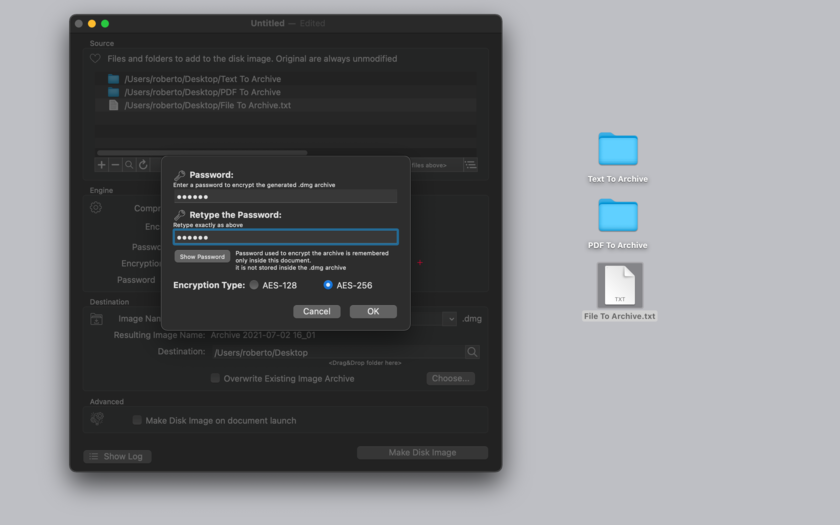Image resolution: width=840 pixels, height=525 pixels.
Task: Select /Users/roberto/Desktop/Text To Archive row
Action: pyautogui.click(x=286, y=79)
